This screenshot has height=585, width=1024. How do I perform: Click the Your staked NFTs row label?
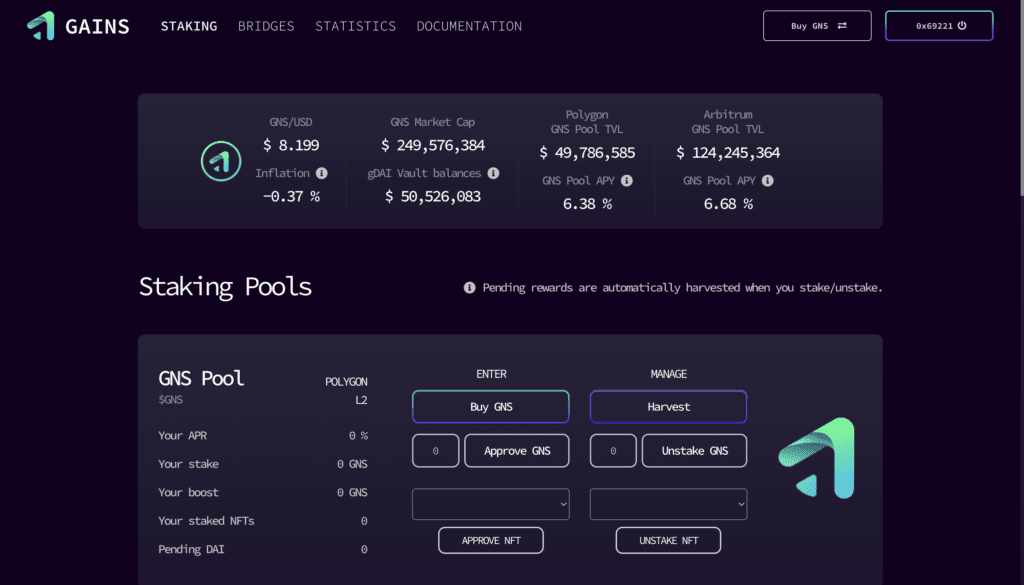(206, 521)
